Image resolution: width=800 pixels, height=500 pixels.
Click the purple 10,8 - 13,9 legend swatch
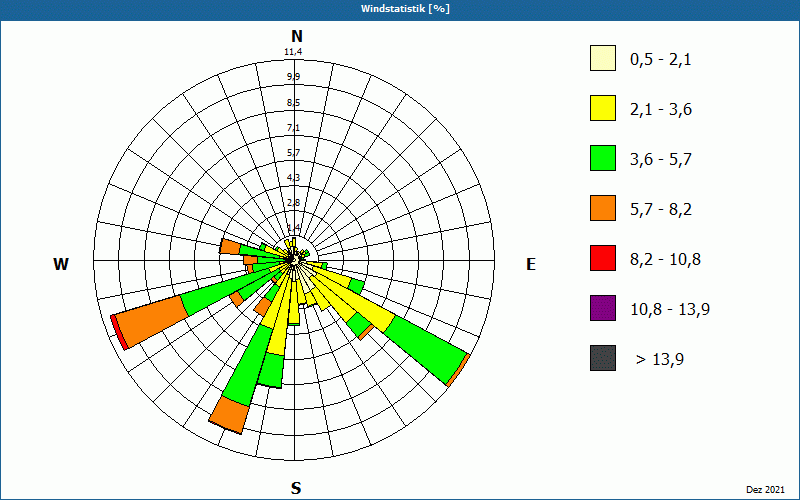603,308
